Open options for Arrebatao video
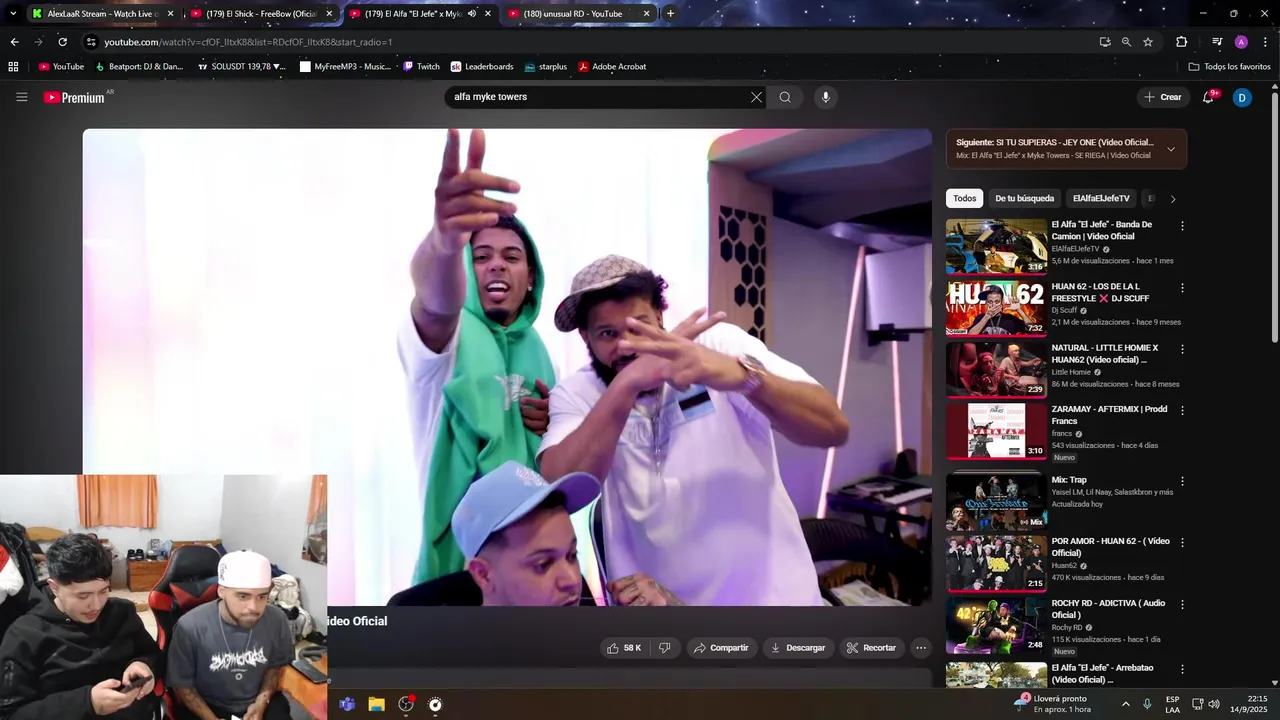Image resolution: width=1280 pixels, height=720 pixels. coord(1182,669)
